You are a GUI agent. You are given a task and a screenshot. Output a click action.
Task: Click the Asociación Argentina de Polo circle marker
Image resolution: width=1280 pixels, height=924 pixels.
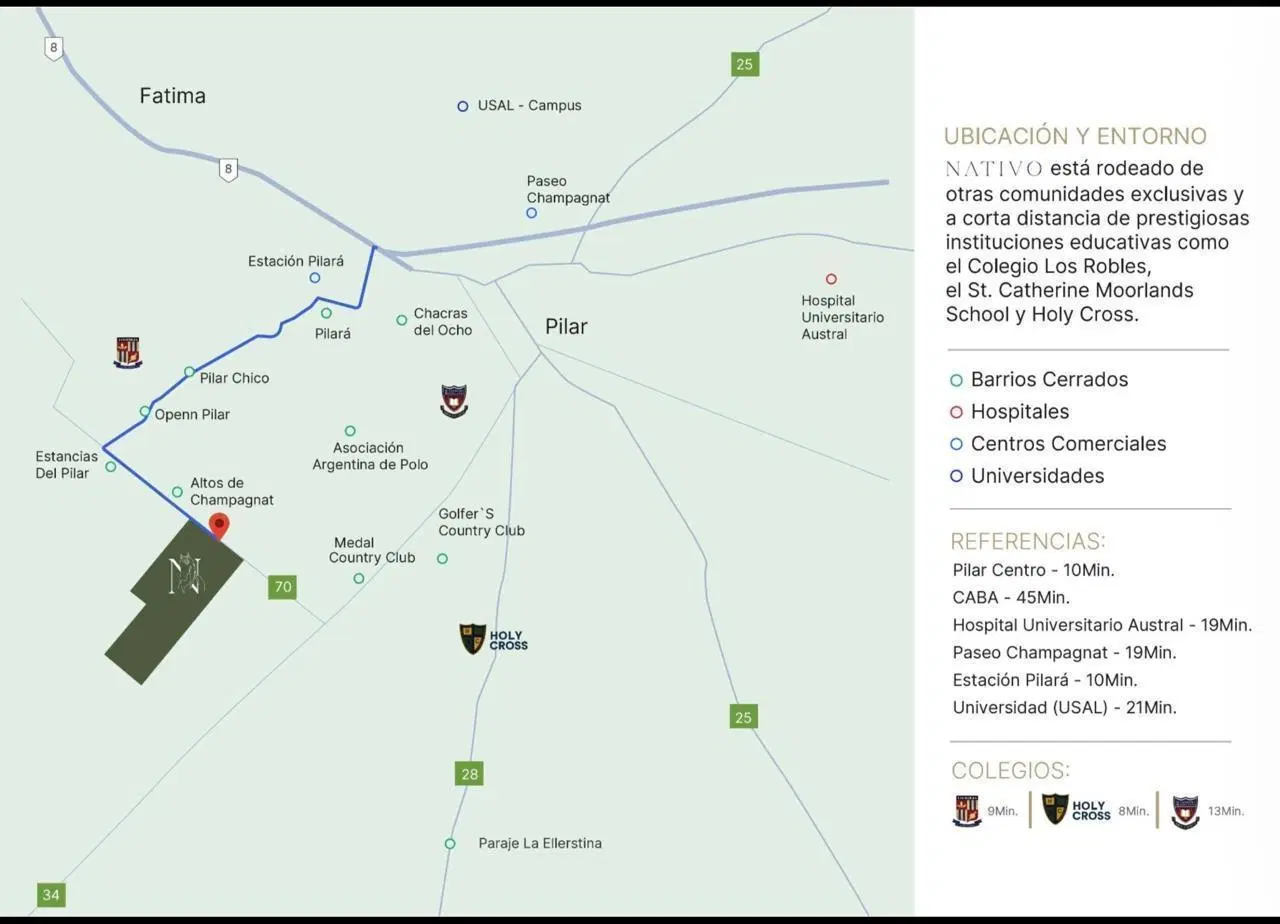click(x=350, y=431)
